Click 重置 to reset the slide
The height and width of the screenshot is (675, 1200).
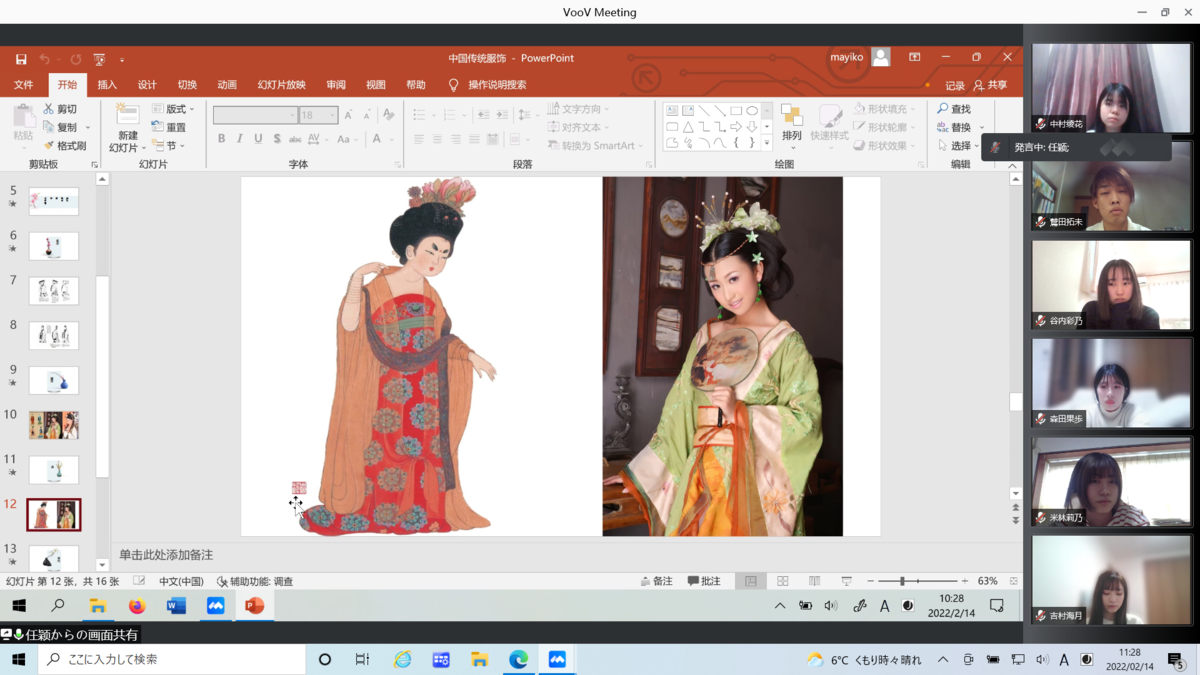pos(169,127)
